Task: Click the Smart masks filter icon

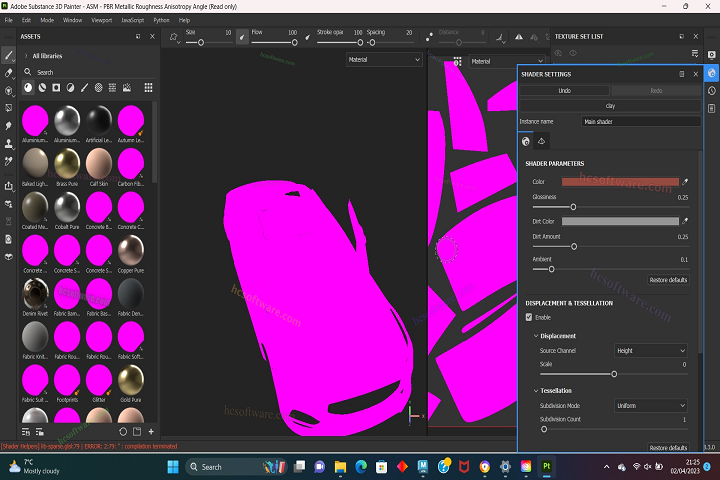Action: [56, 88]
